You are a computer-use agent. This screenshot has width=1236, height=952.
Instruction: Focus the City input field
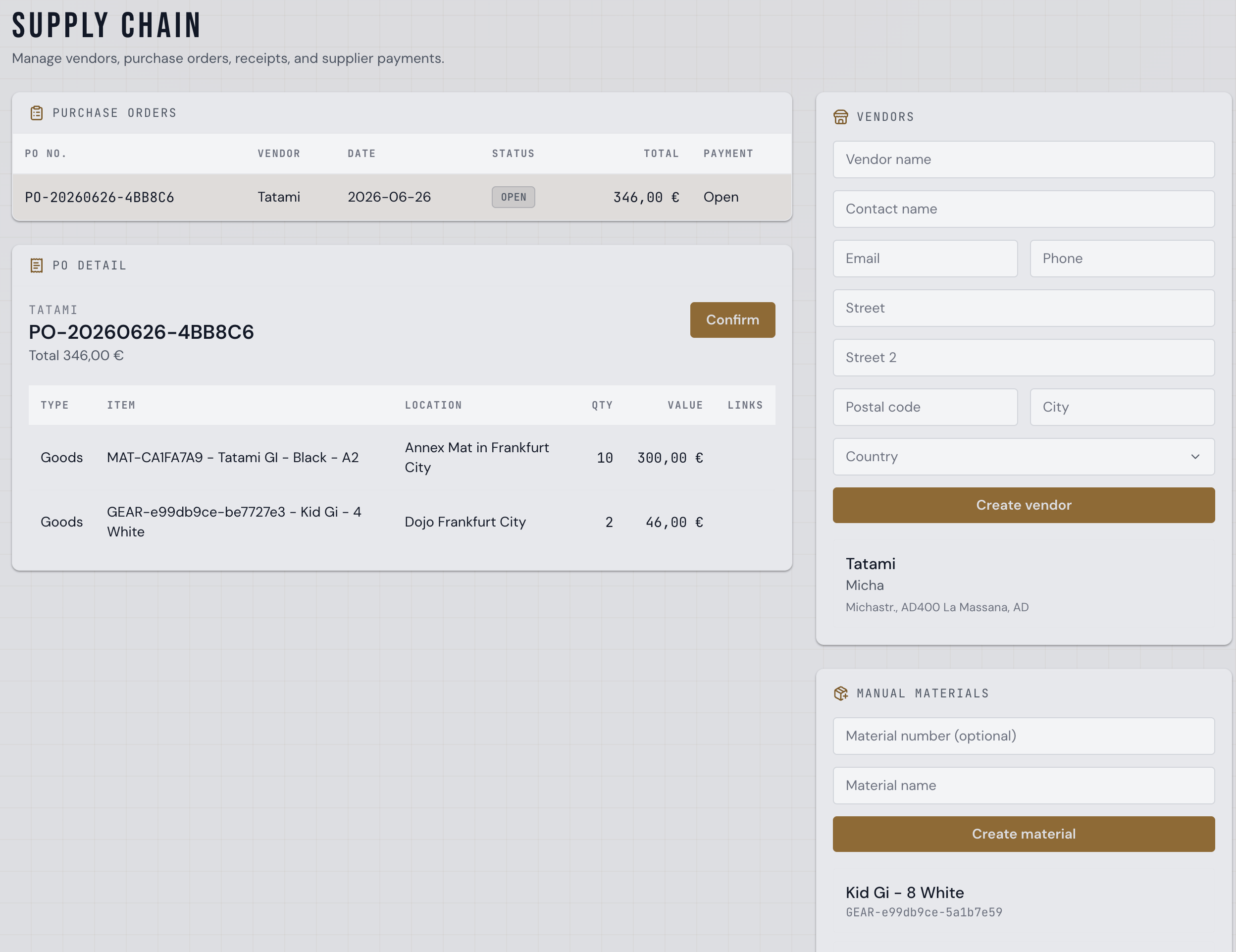[1122, 407]
